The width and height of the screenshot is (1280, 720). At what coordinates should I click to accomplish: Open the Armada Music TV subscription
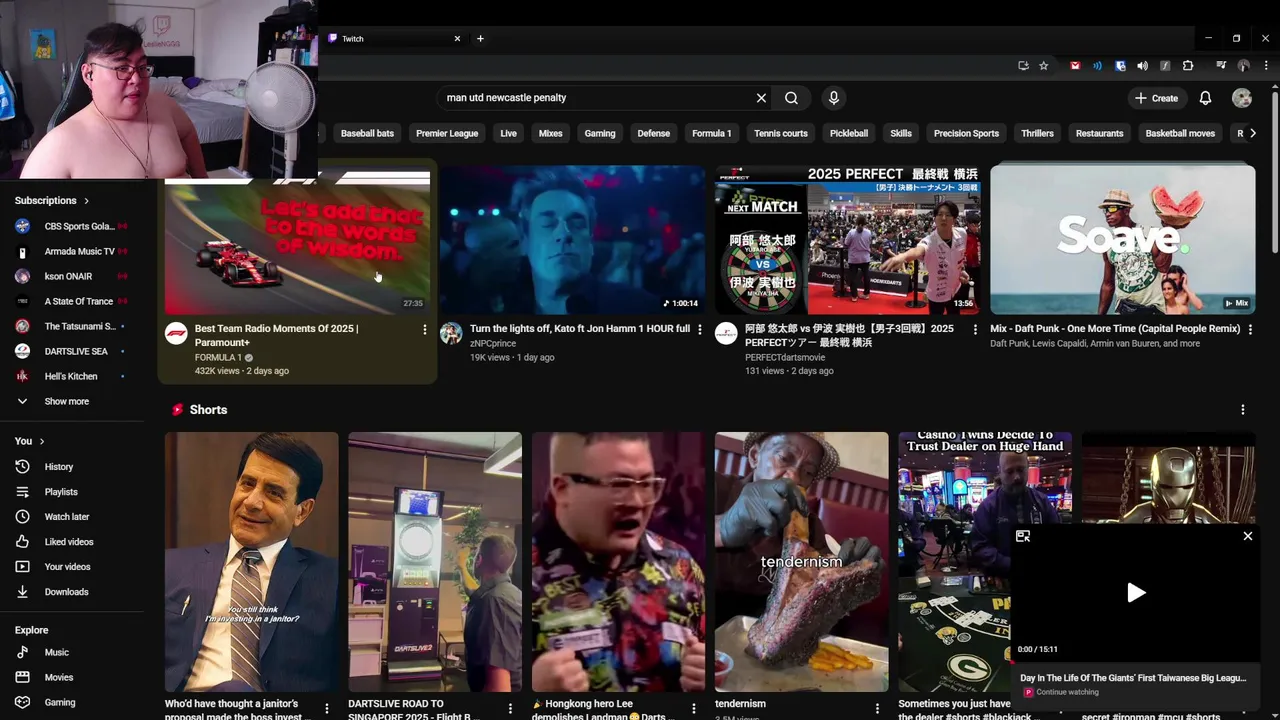tap(72, 251)
